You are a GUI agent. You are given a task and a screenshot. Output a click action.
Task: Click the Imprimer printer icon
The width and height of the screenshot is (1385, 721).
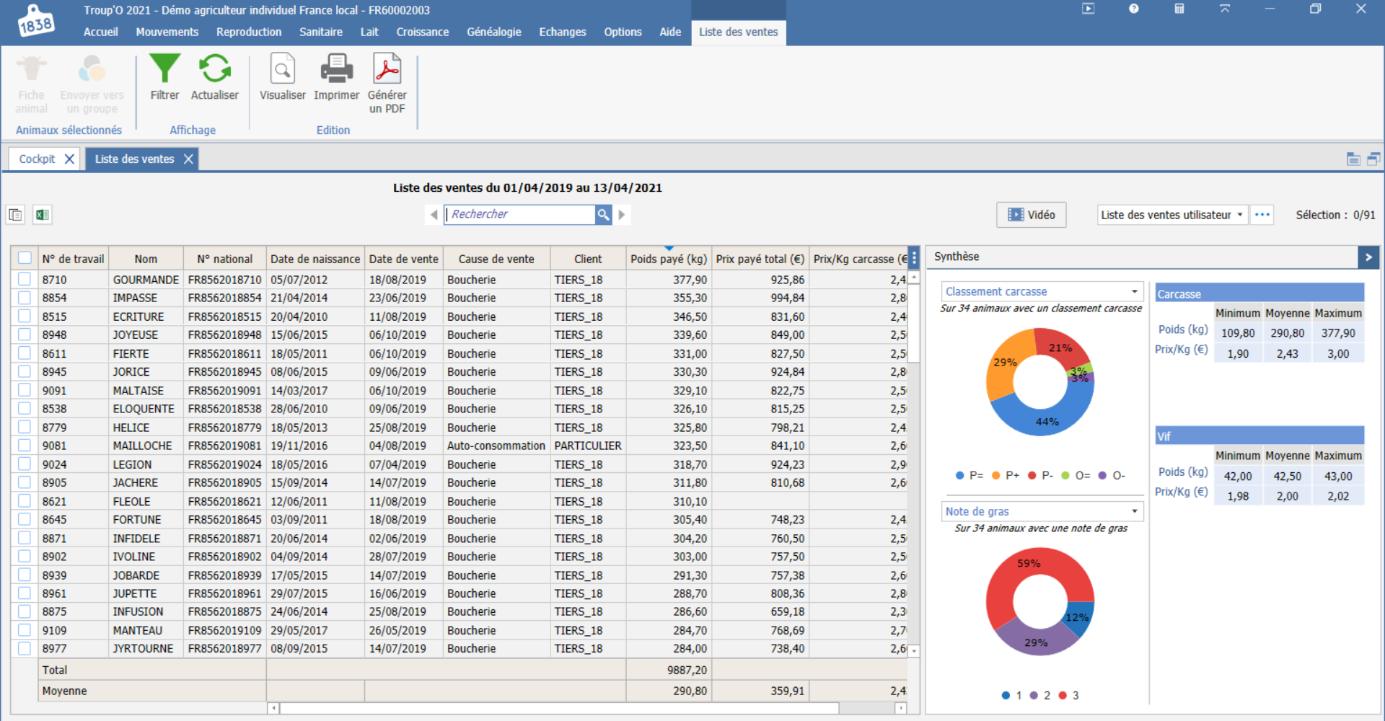[337, 69]
